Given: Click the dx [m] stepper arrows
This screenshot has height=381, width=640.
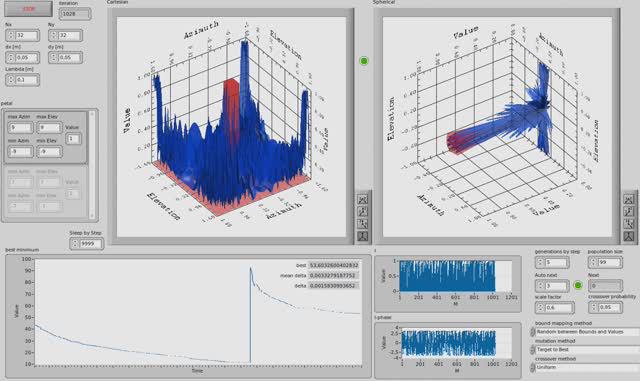Looking at the screenshot, I should (11, 58).
